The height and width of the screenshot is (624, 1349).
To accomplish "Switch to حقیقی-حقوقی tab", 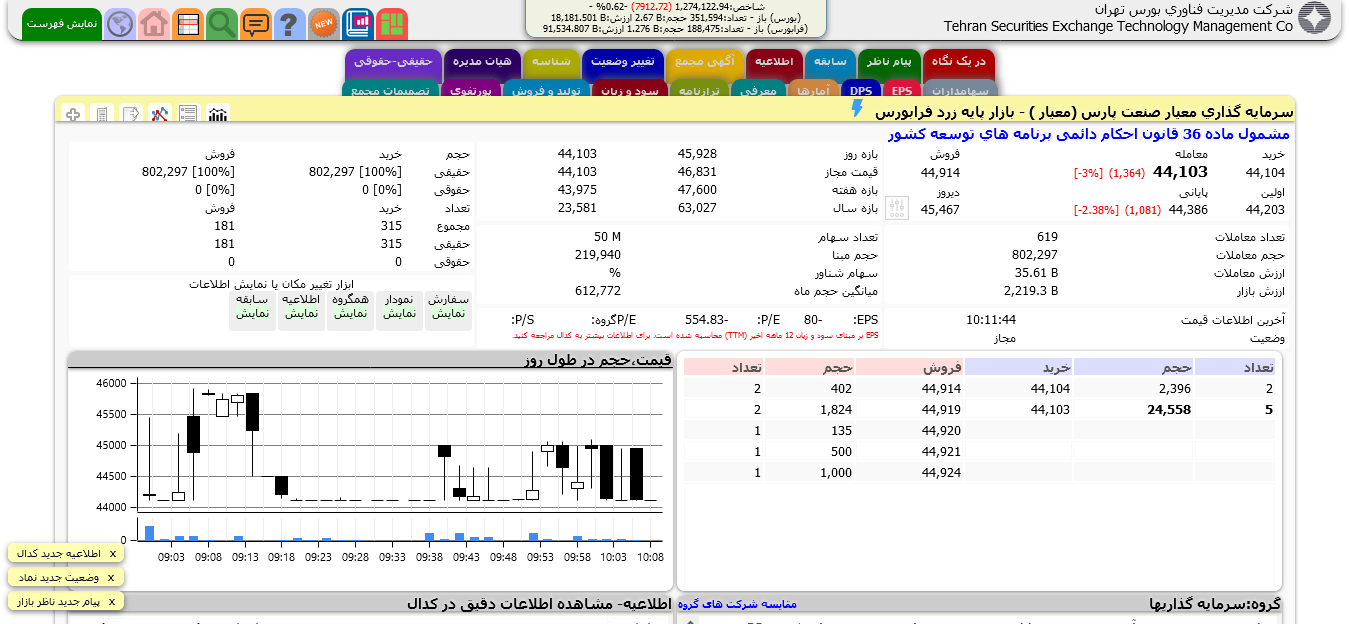I will pyautogui.click(x=393, y=62).
